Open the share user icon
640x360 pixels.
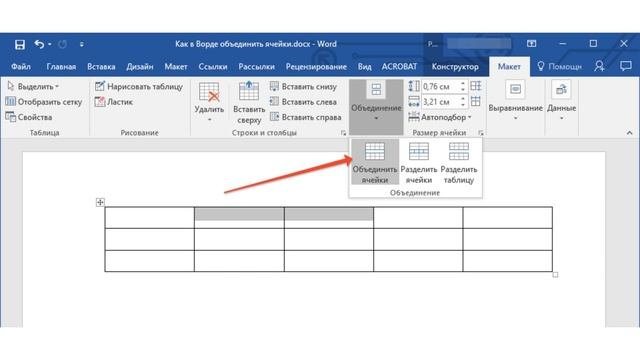599,66
